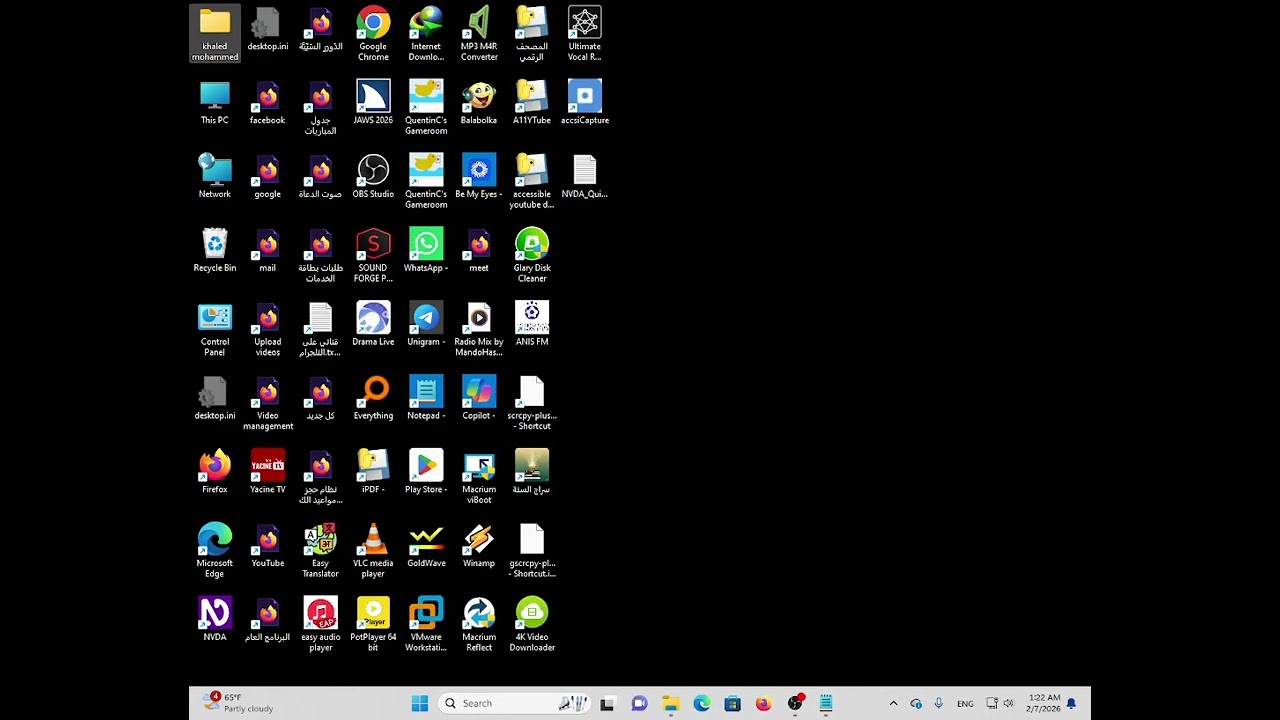The image size is (1280, 720).
Task: Select the ANIS FM desktop icon
Action: click(x=532, y=325)
